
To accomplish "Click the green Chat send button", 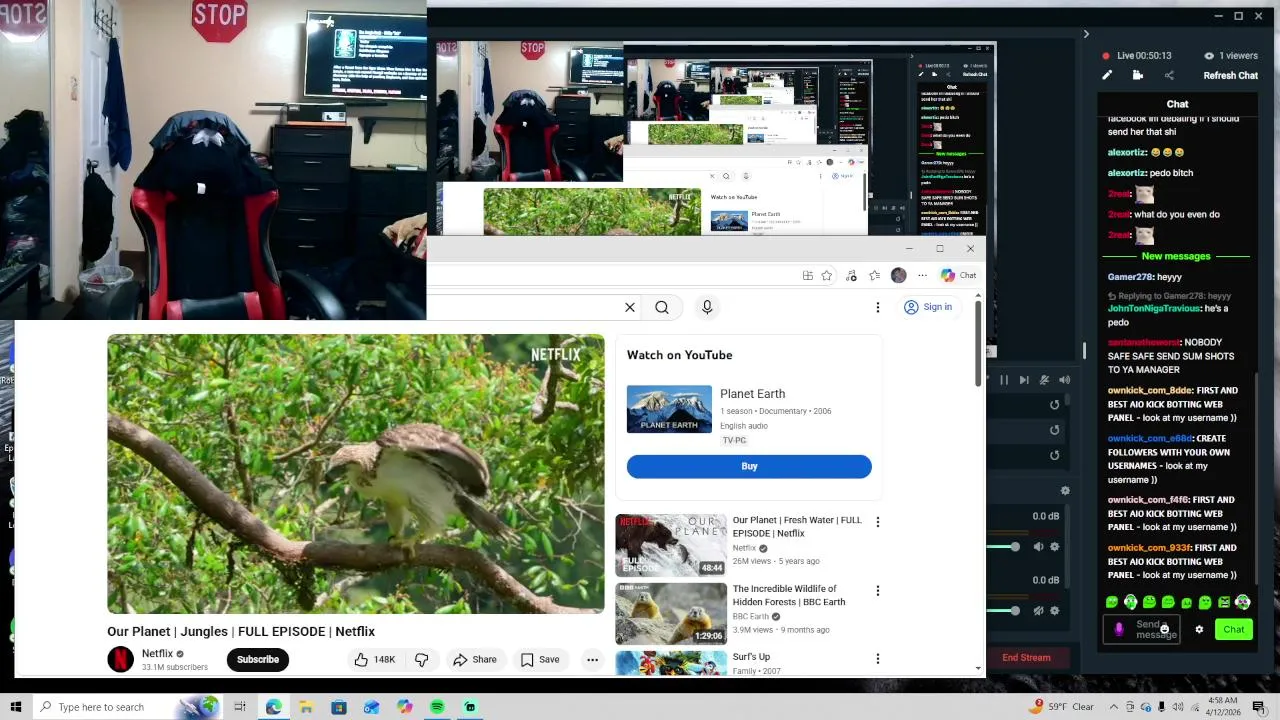I will [x=1234, y=629].
